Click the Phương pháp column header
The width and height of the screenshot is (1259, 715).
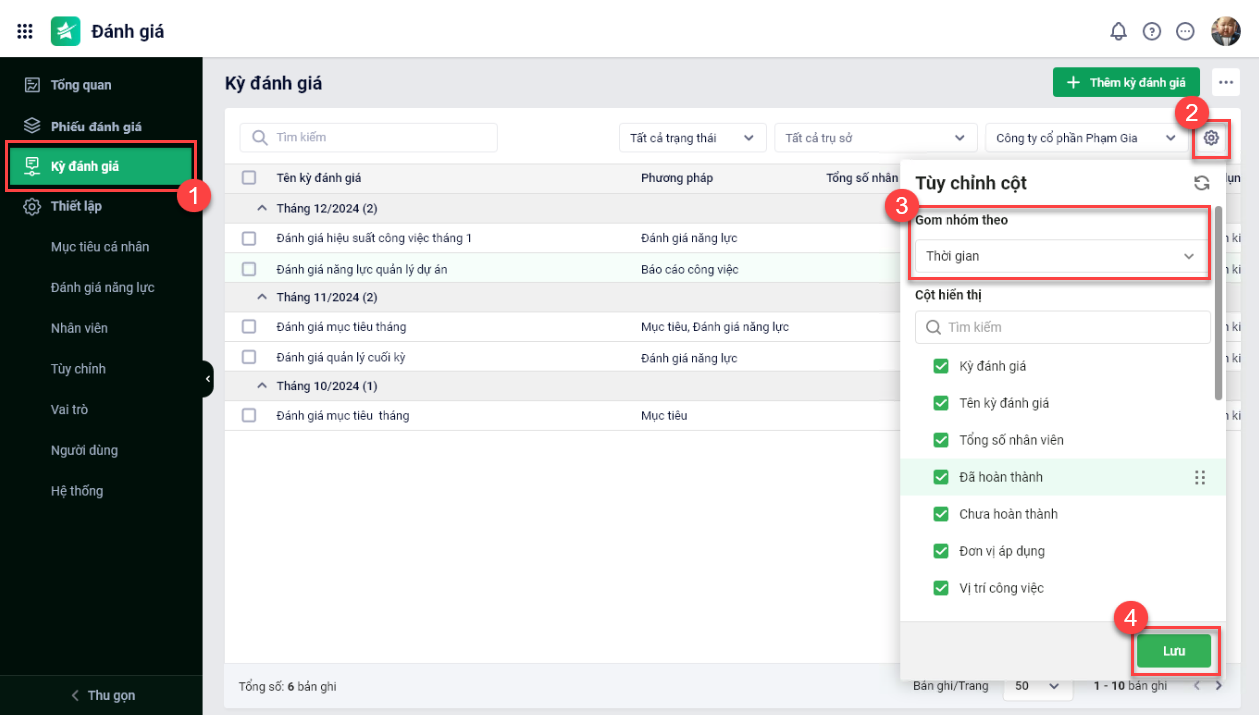677,178
